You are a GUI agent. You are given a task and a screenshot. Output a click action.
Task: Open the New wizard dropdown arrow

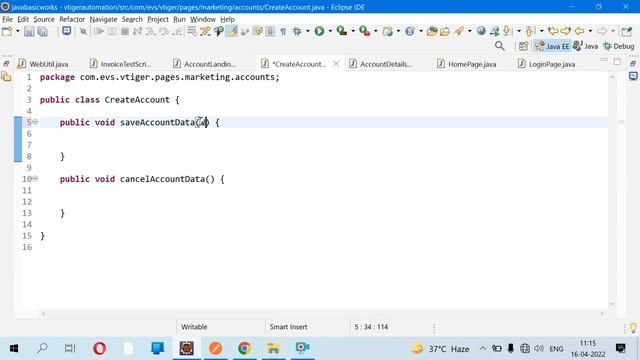coord(18,31)
